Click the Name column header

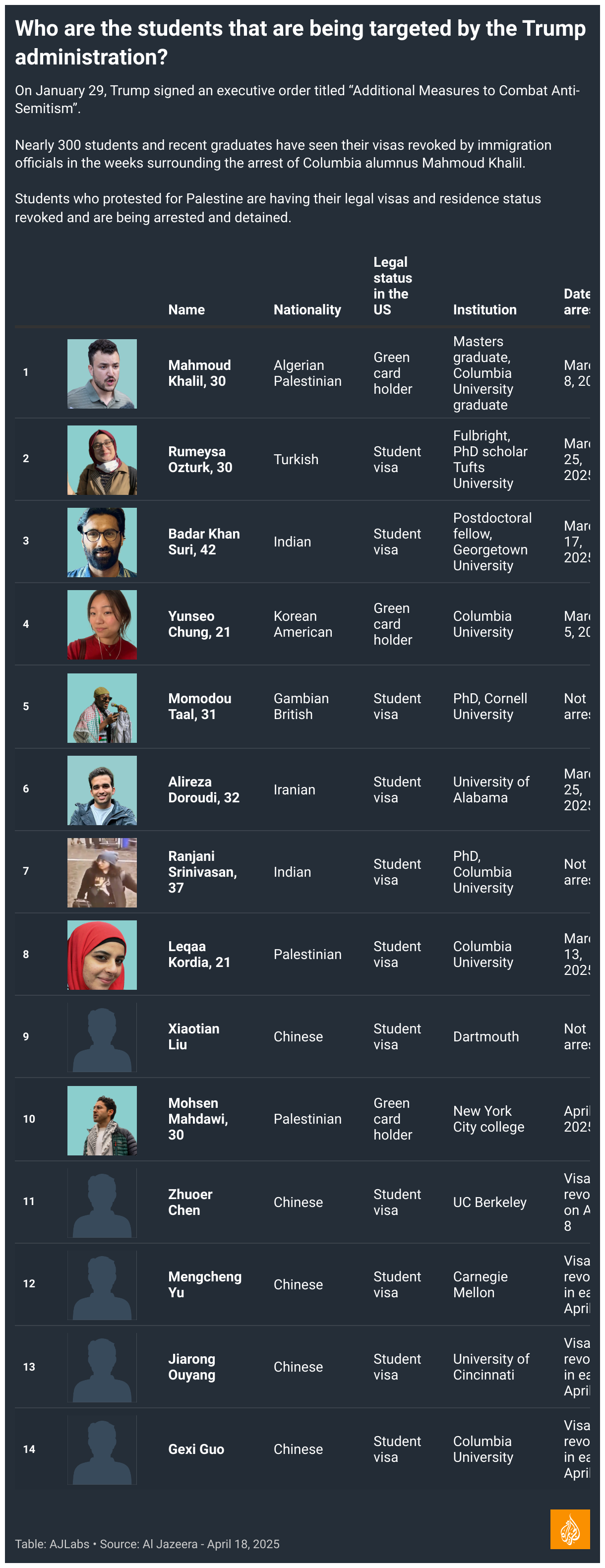(x=186, y=309)
